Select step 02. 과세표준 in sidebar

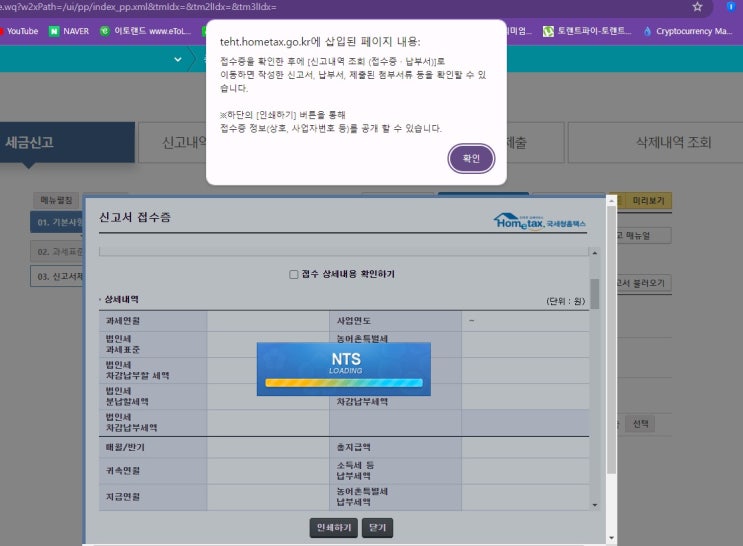pos(57,252)
